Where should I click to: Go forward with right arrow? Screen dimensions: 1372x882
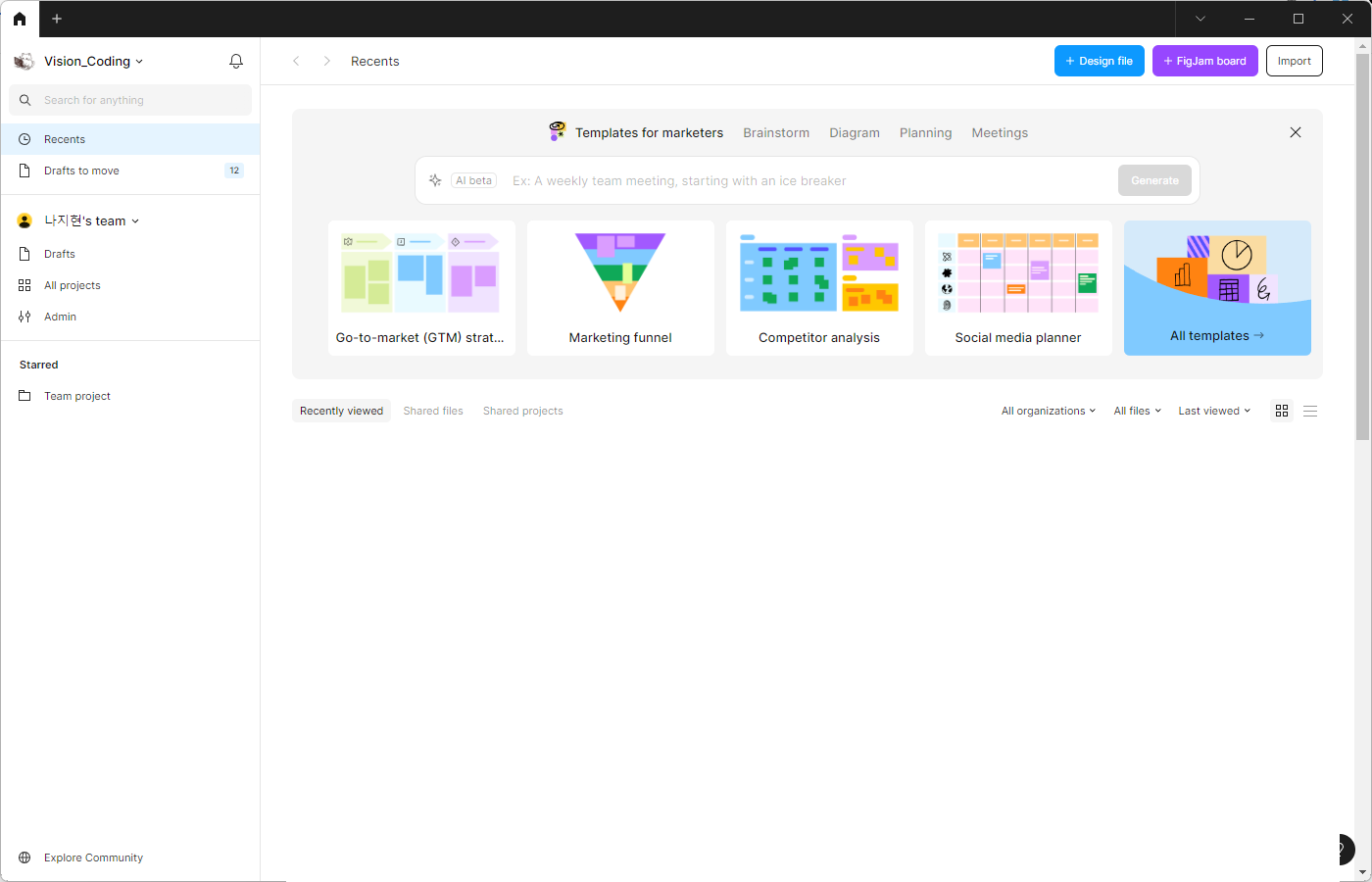pos(326,61)
